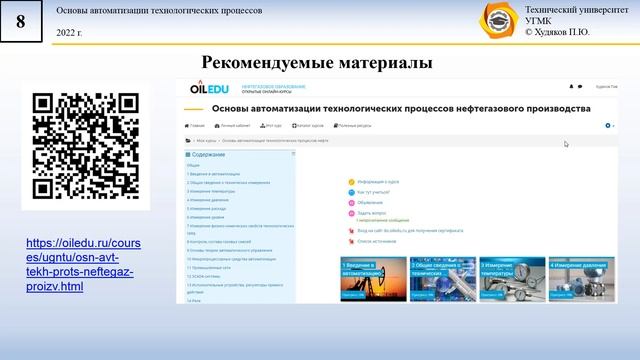Open 12 SCADA-системы in contents list
640x360 pixels.
203,276
